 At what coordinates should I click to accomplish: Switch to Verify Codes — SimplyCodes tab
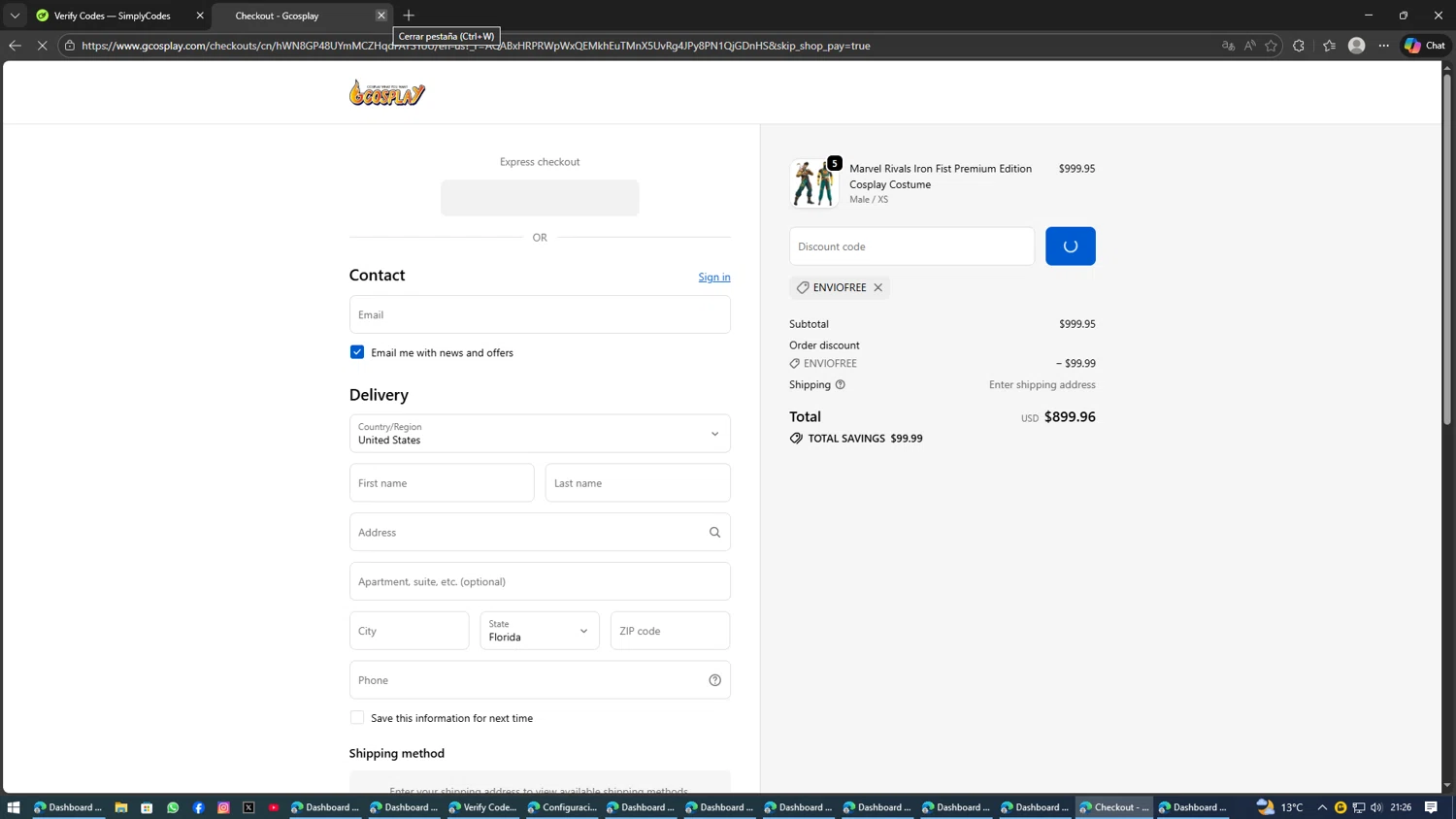[x=118, y=16]
